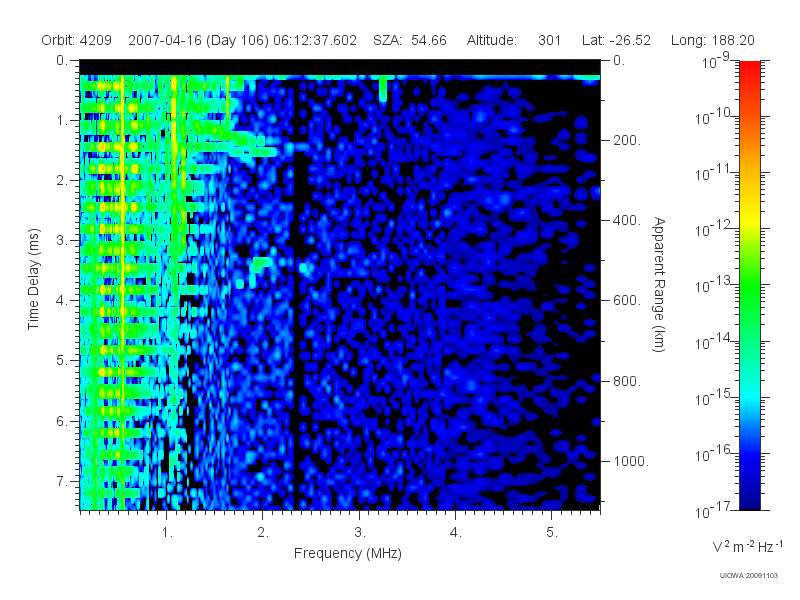Image resolution: width=800 pixels, height=600 pixels.
Task: Click the 'V² m⁻² Hz⁻¹' units label
Action: (747, 546)
